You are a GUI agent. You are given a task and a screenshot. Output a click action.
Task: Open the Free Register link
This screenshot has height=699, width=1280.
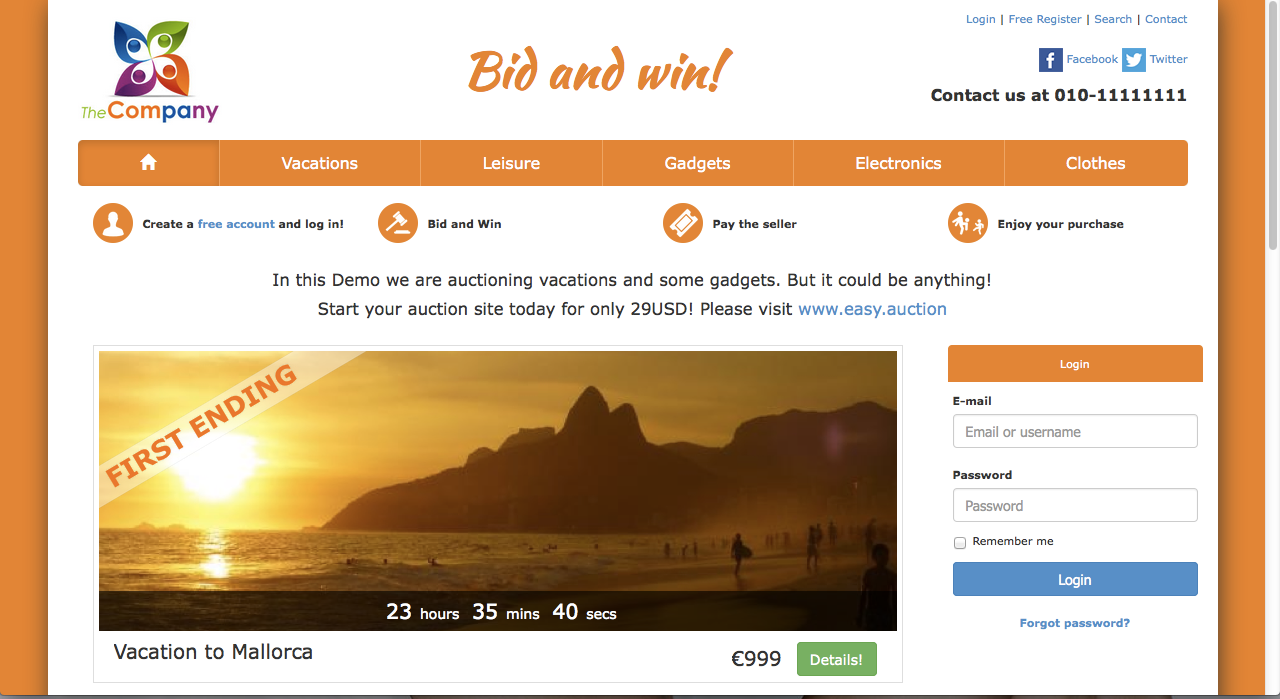[x=1045, y=19]
